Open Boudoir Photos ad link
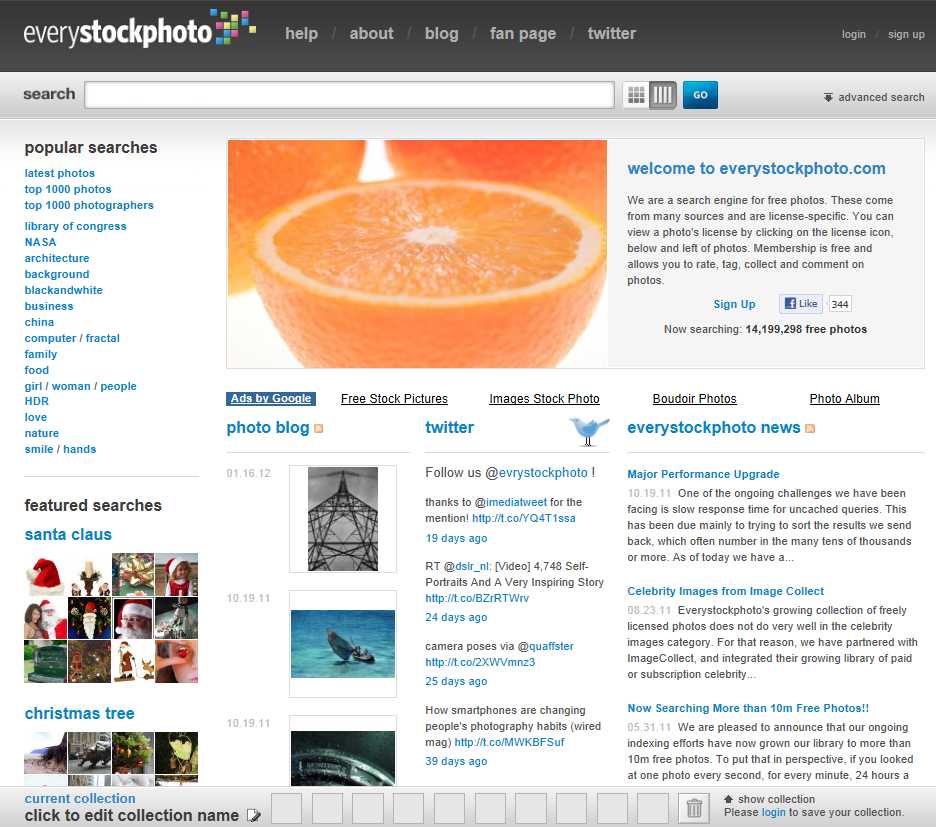The height and width of the screenshot is (827, 936). (695, 399)
